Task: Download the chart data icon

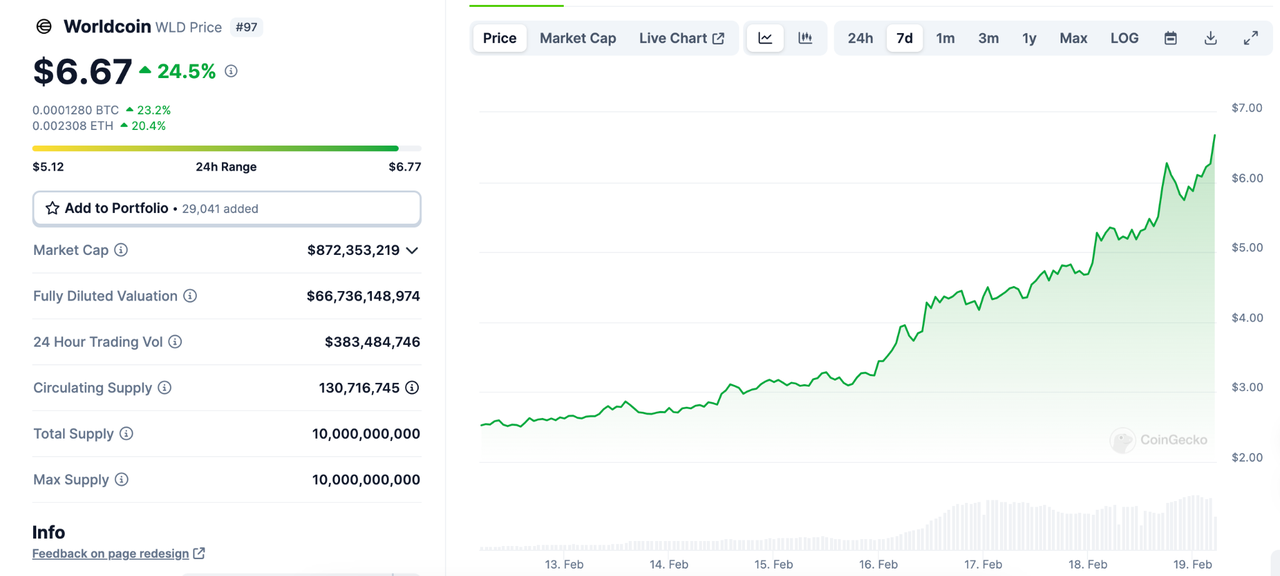Action: point(1210,38)
